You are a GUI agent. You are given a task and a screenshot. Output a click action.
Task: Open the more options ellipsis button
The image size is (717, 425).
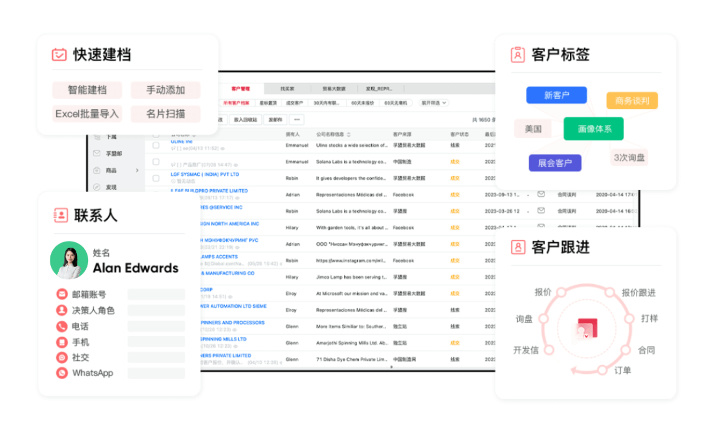click(x=296, y=119)
